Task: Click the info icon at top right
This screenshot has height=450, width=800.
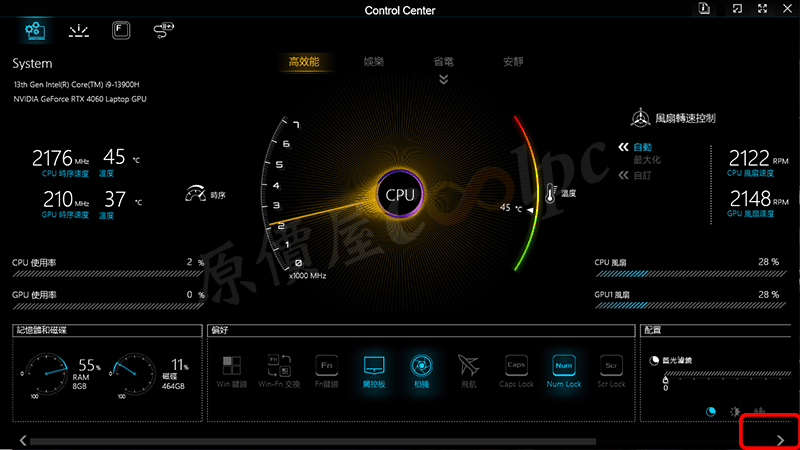Action: pyautogui.click(x=705, y=9)
